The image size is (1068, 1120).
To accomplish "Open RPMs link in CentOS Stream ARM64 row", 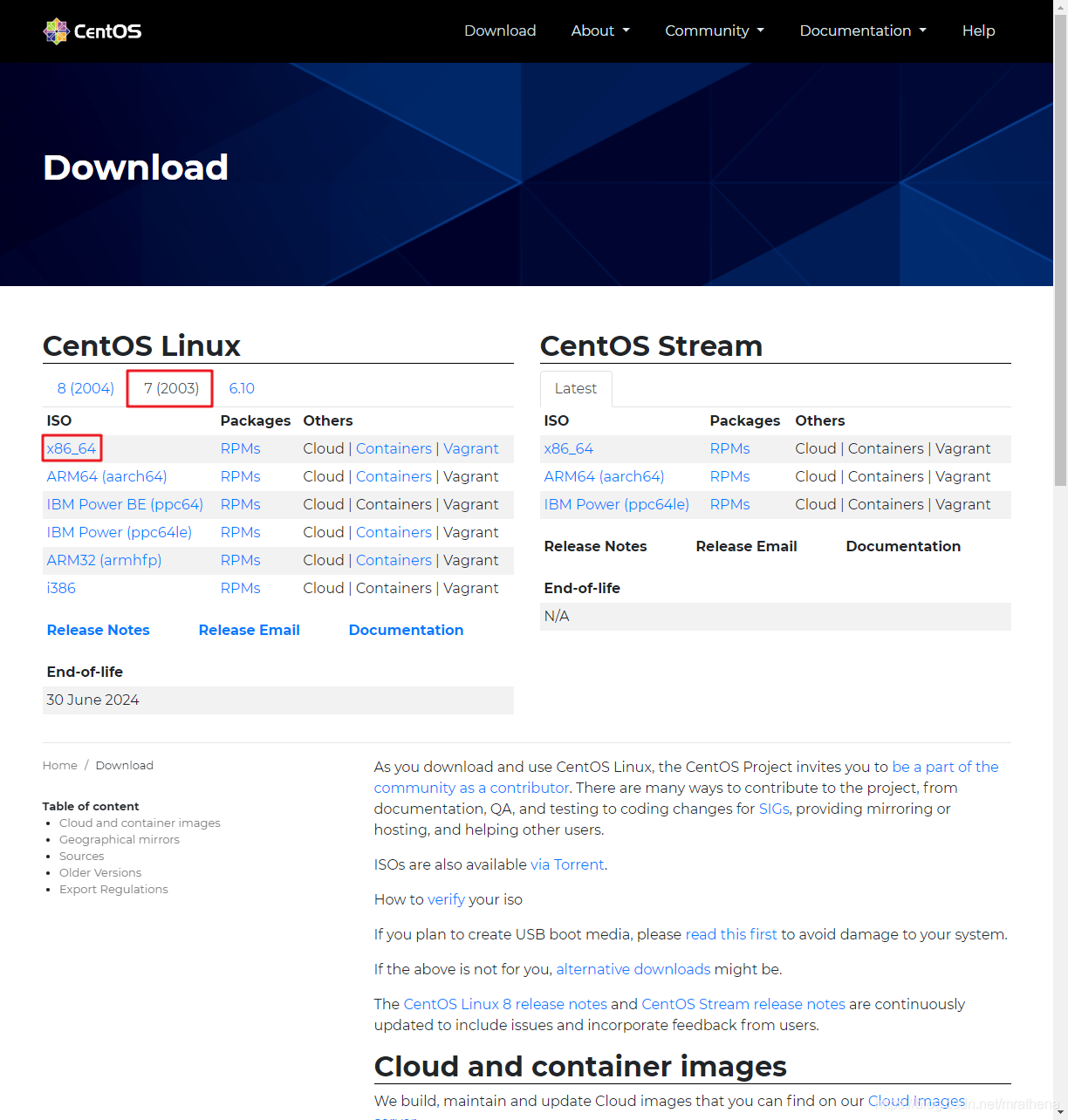I will pos(729,476).
